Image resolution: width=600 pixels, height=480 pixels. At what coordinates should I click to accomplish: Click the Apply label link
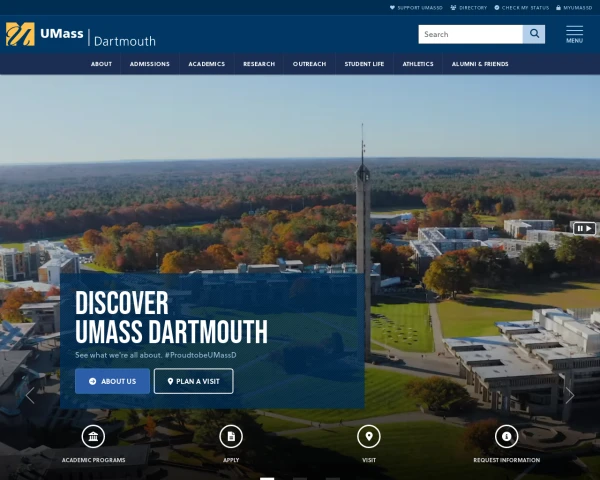tap(231, 460)
